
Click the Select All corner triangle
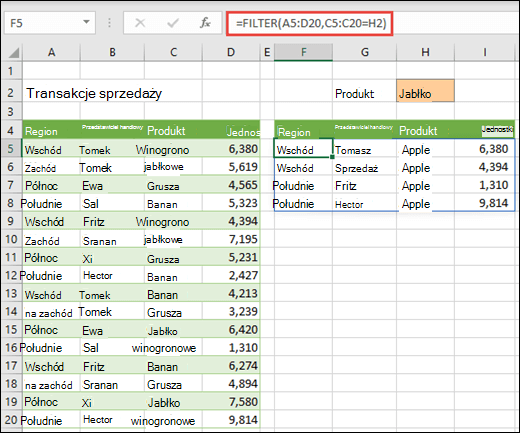(13, 52)
